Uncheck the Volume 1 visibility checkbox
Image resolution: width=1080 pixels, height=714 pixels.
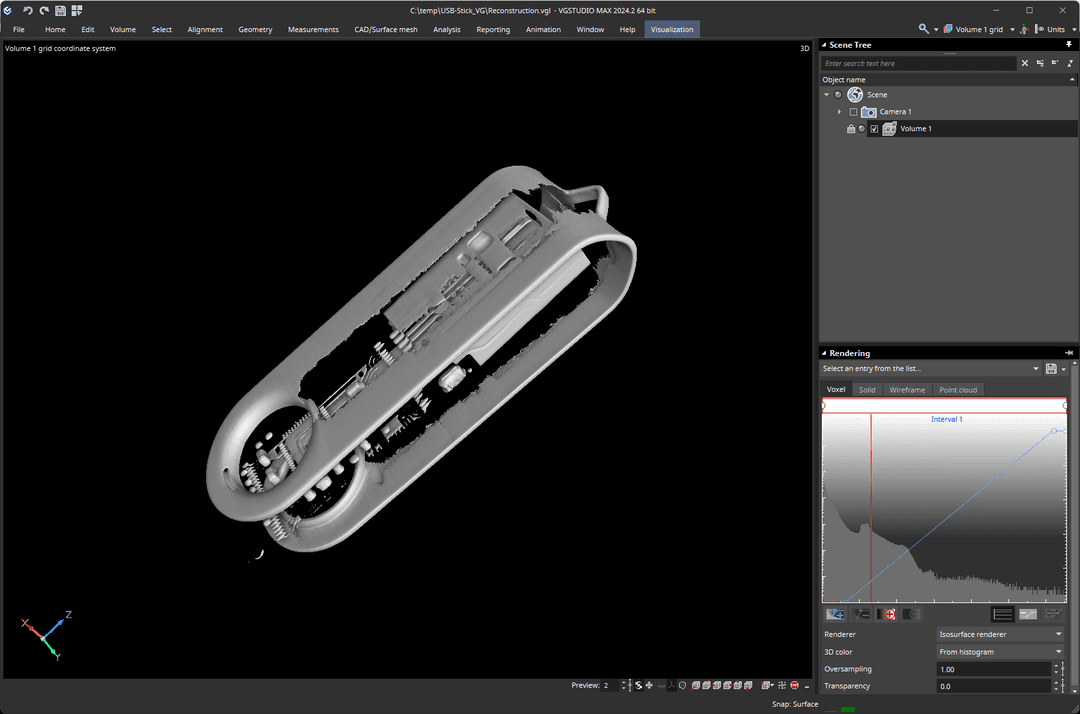(874, 129)
